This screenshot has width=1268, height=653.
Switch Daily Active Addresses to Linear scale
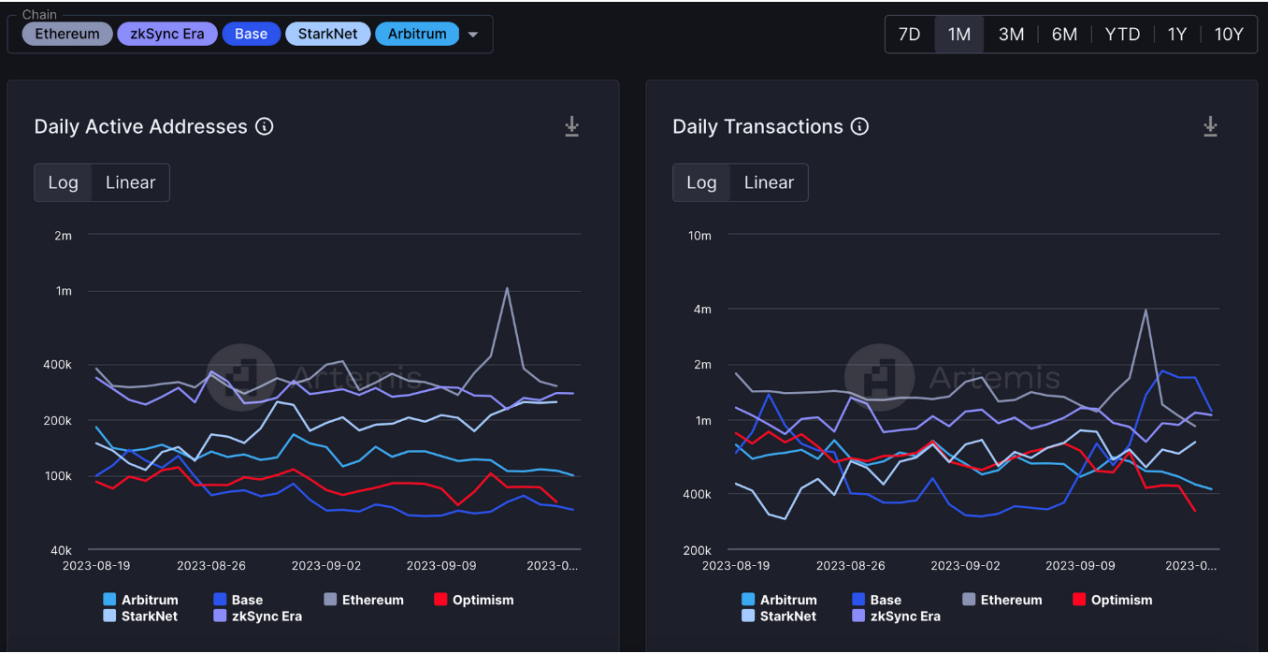[130, 183]
